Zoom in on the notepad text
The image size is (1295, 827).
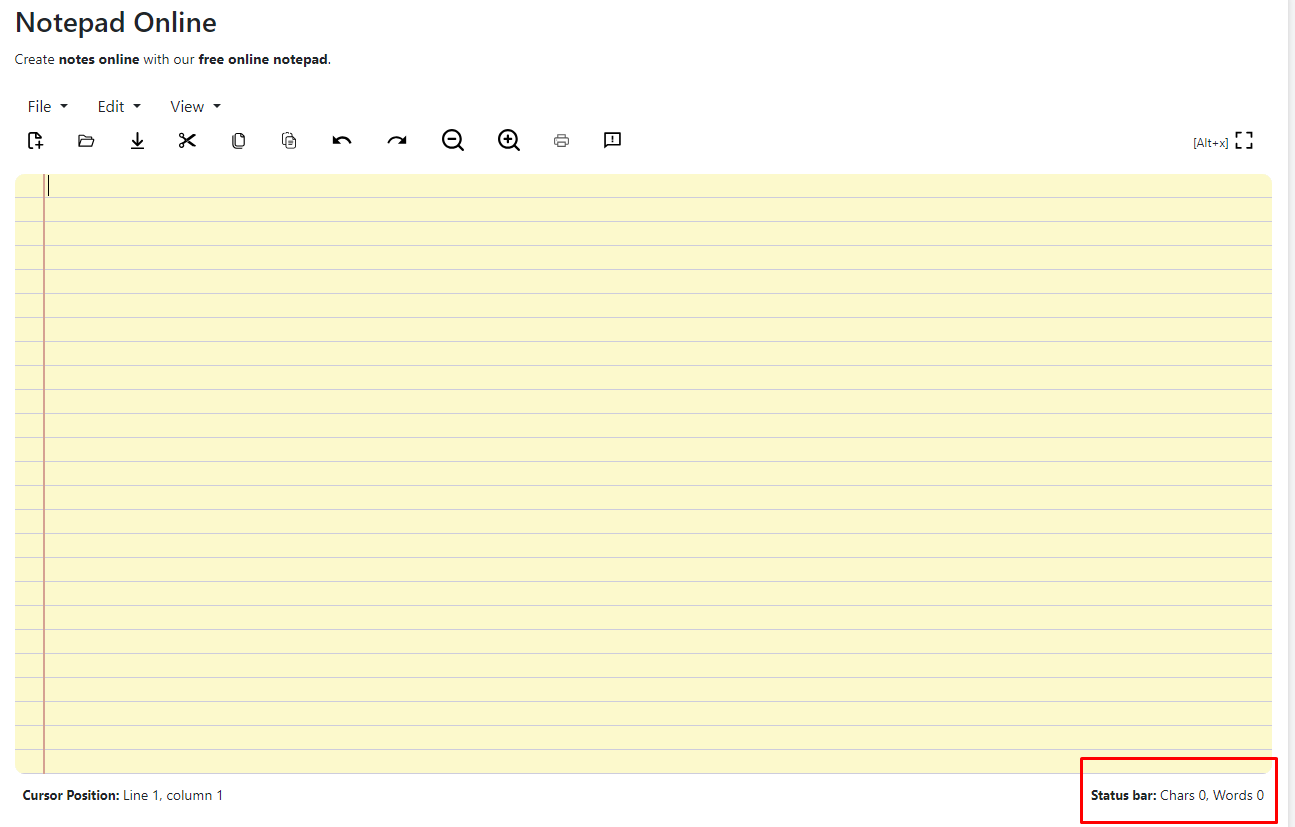point(508,140)
